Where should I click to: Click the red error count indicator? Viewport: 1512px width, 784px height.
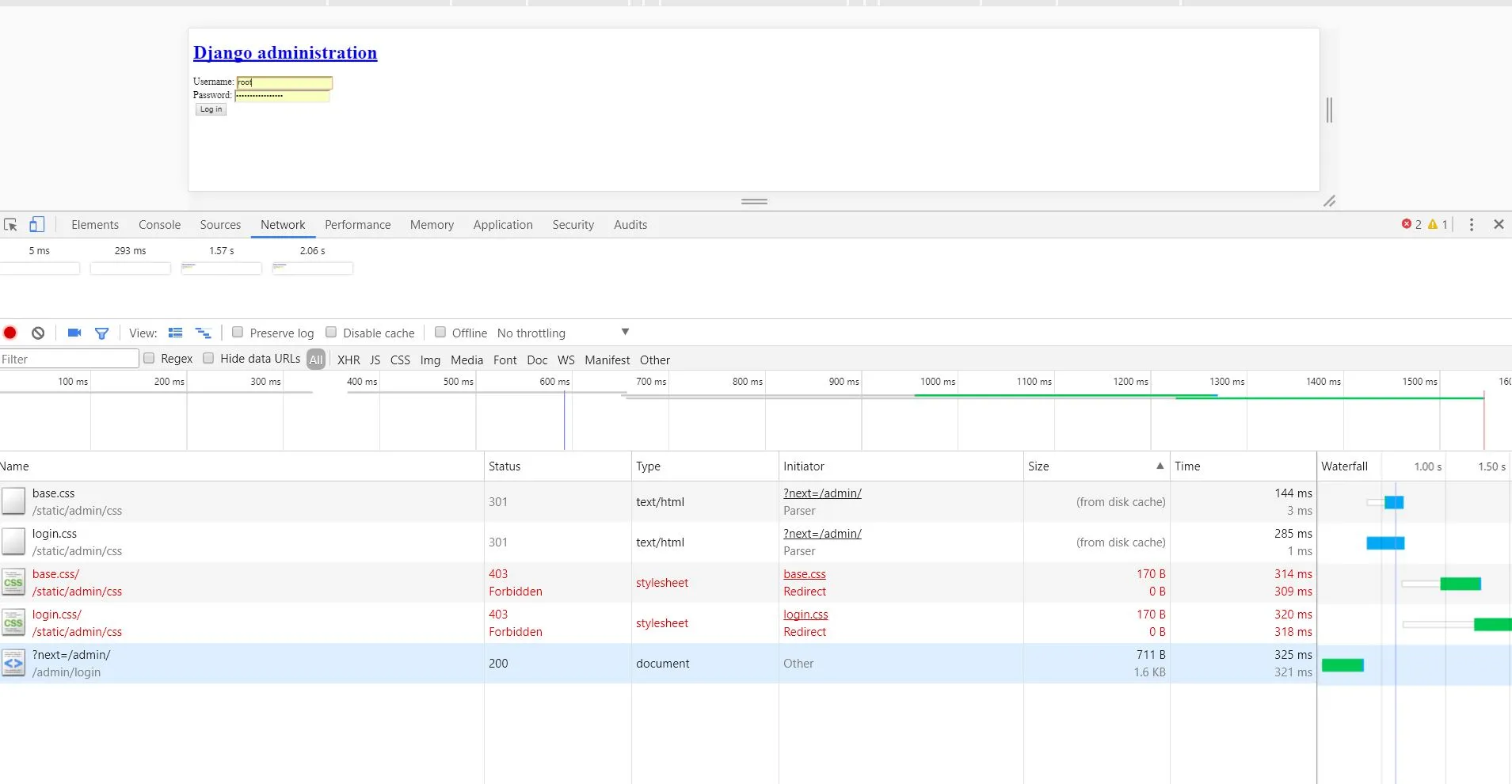[1411, 225]
